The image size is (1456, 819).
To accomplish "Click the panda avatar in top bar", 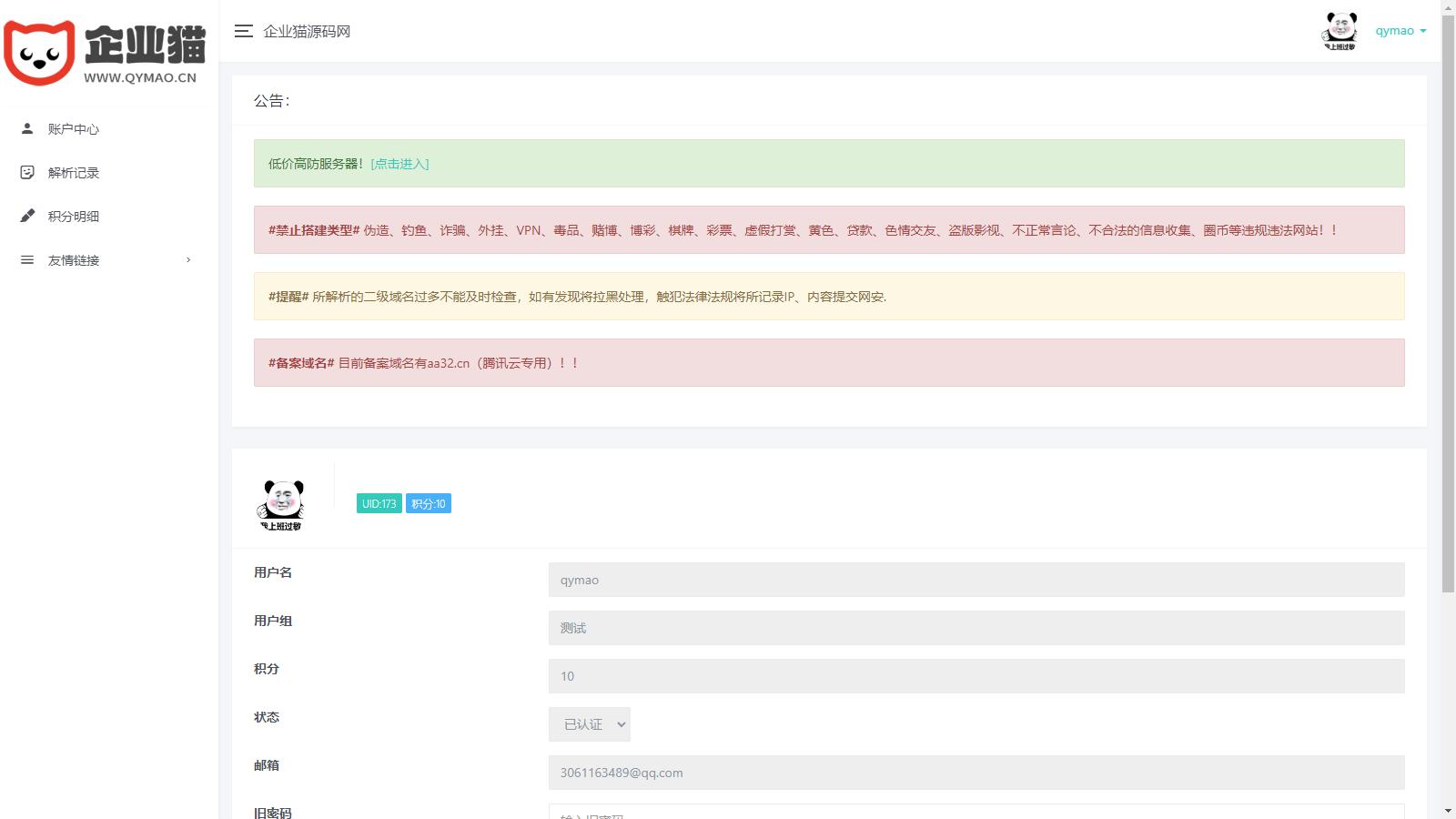I will pos(1340,31).
